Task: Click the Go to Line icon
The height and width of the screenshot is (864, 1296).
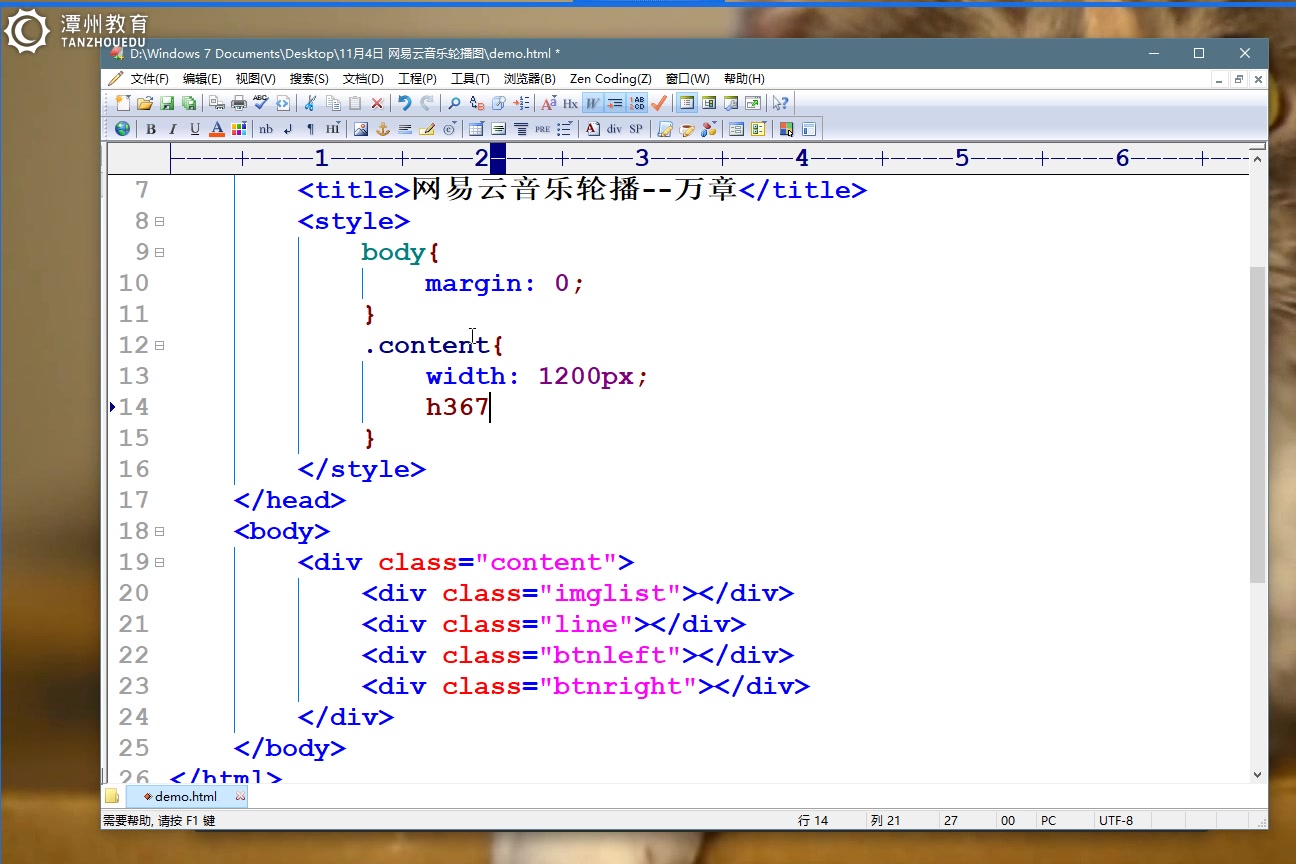Action: pos(521,103)
